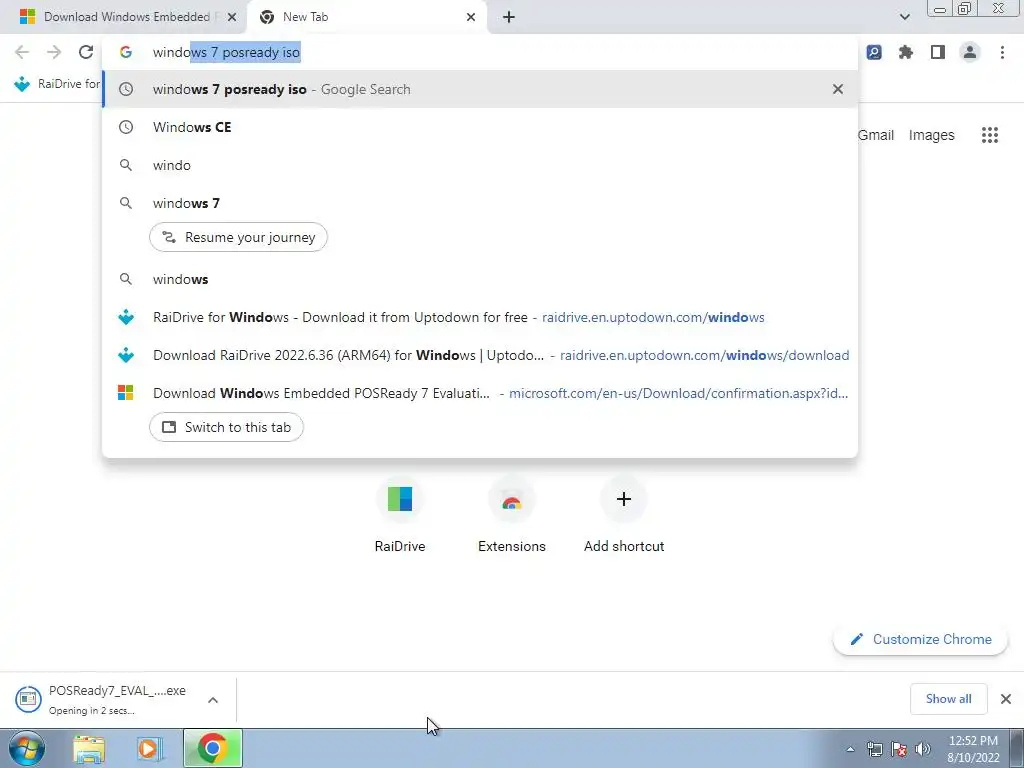
Task: Open the Action Center flag icon
Action: pyautogui.click(x=899, y=749)
